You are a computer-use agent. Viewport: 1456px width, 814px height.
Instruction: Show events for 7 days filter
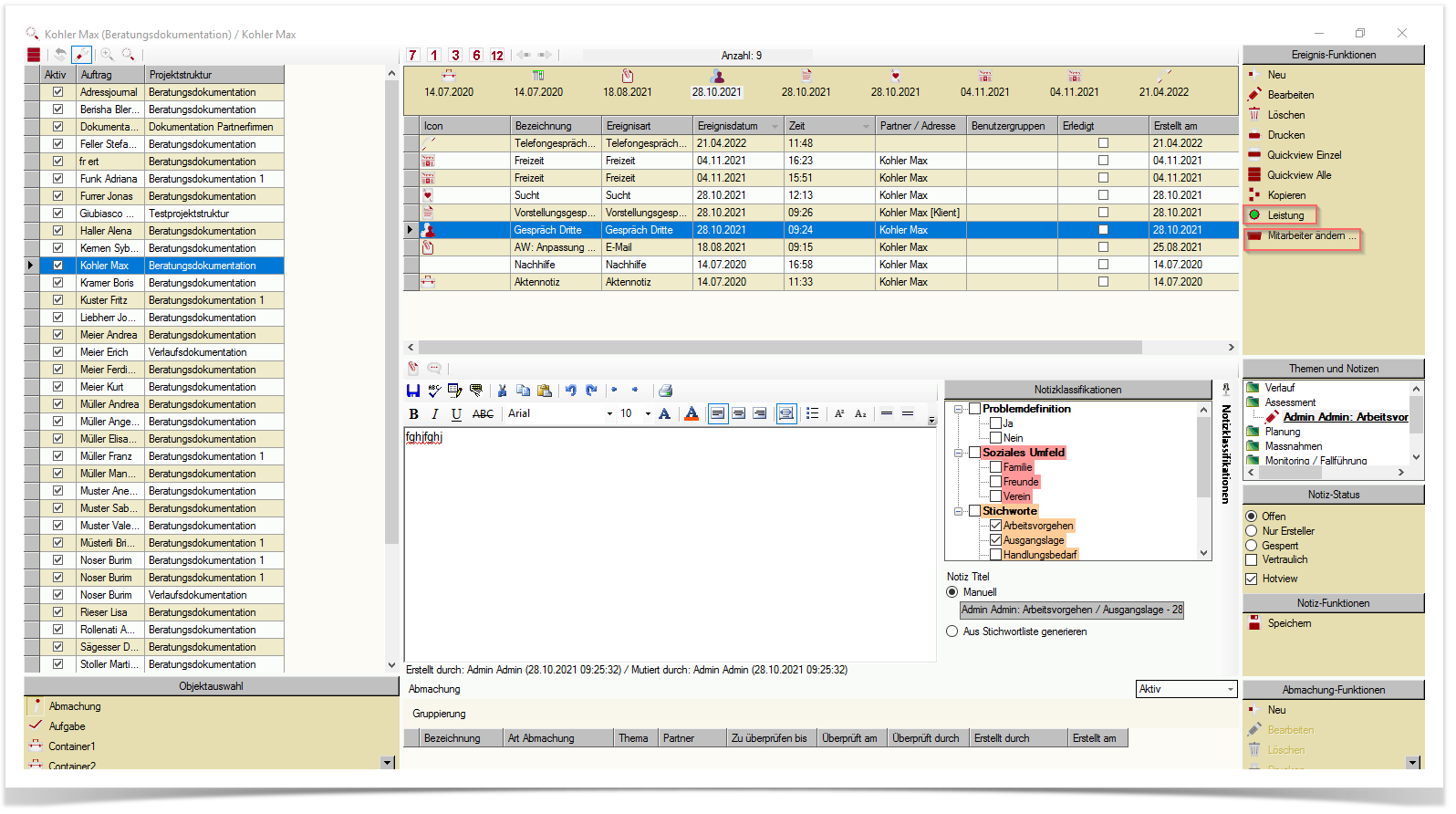pyautogui.click(x=412, y=55)
